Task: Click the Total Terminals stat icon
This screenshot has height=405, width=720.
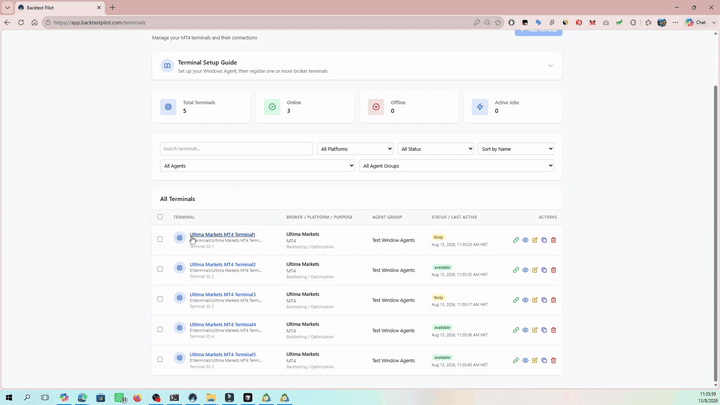Action: (168, 107)
